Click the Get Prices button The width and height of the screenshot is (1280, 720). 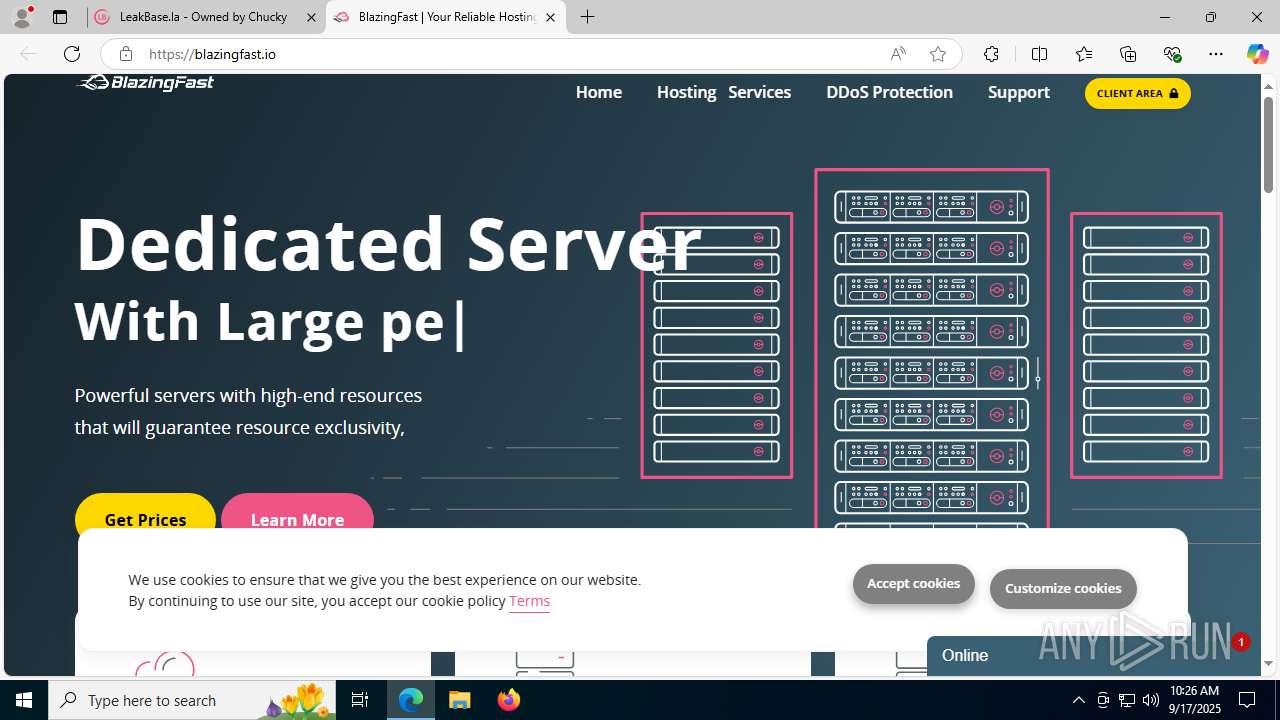tap(145, 519)
